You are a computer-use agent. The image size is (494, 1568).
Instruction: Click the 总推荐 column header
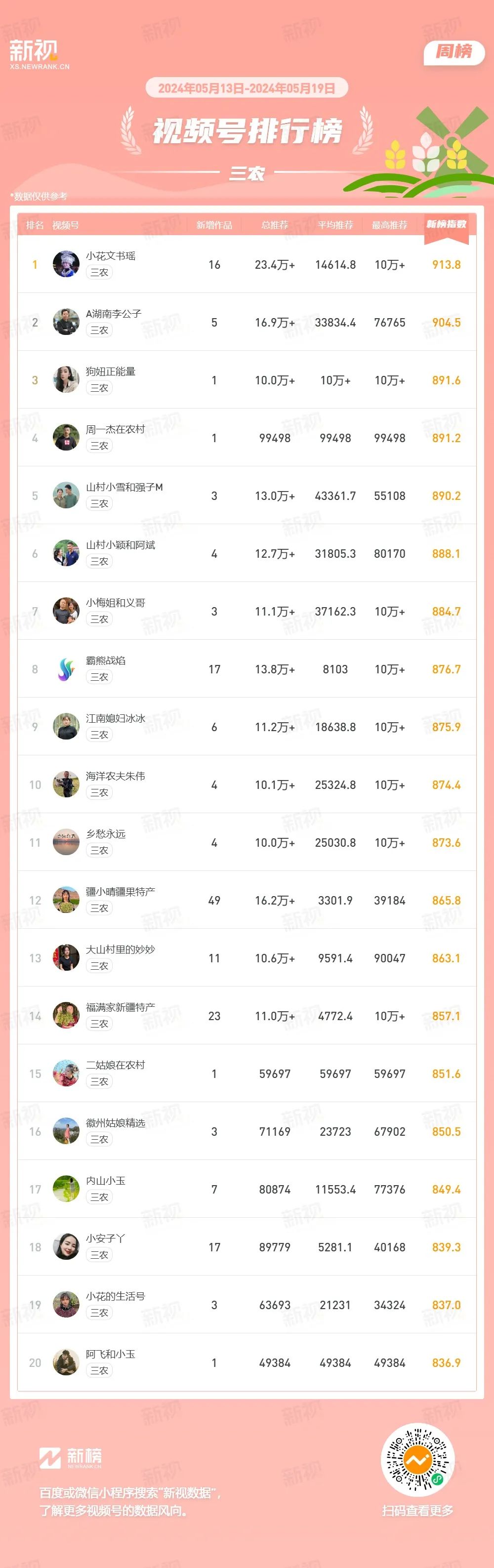click(275, 225)
